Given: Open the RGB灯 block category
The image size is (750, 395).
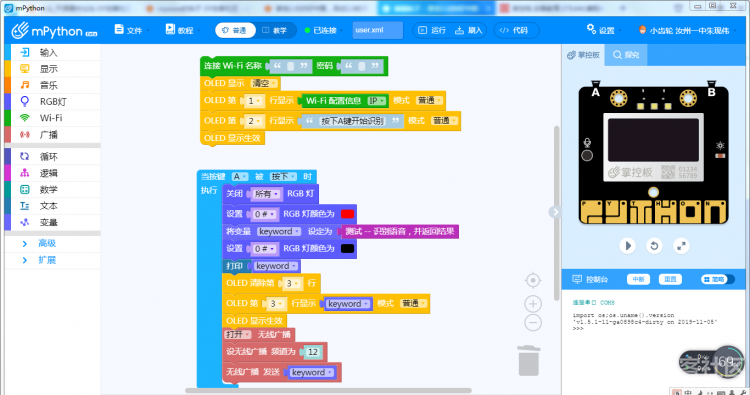Looking at the screenshot, I should pyautogui.click(x=53, y=101).
